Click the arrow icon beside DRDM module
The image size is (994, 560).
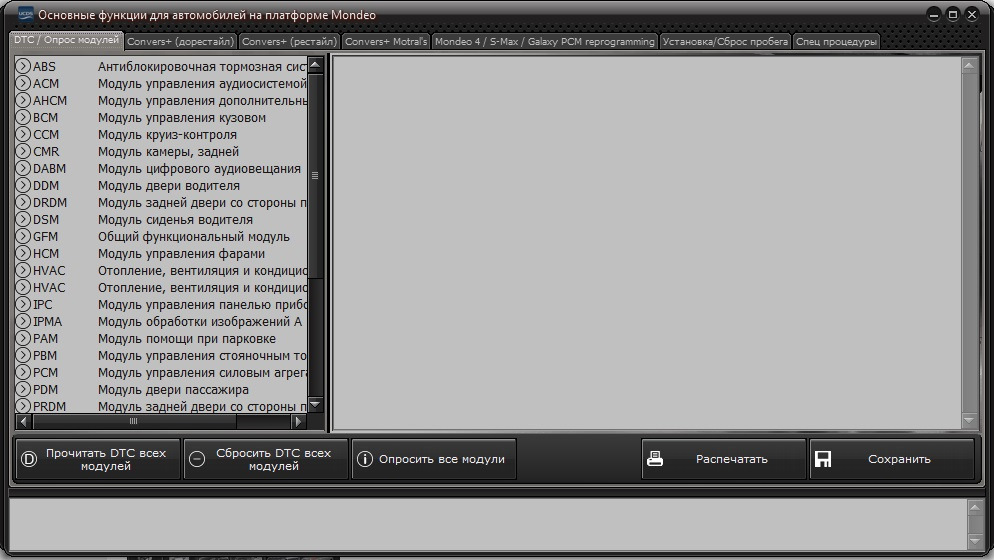pos(23,202)
